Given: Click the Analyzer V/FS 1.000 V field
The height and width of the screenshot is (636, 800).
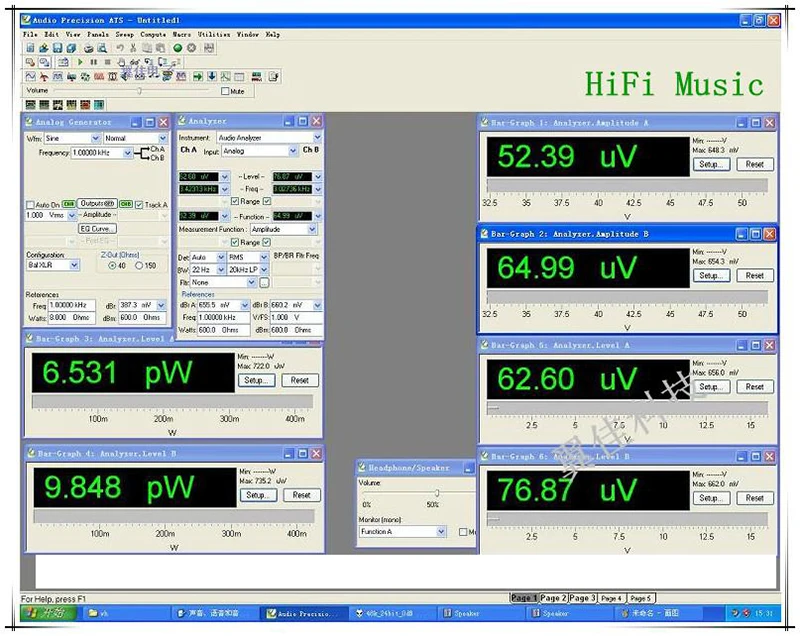Looking at the screenshot, I should pyautogui.click(x=295, y=318).
